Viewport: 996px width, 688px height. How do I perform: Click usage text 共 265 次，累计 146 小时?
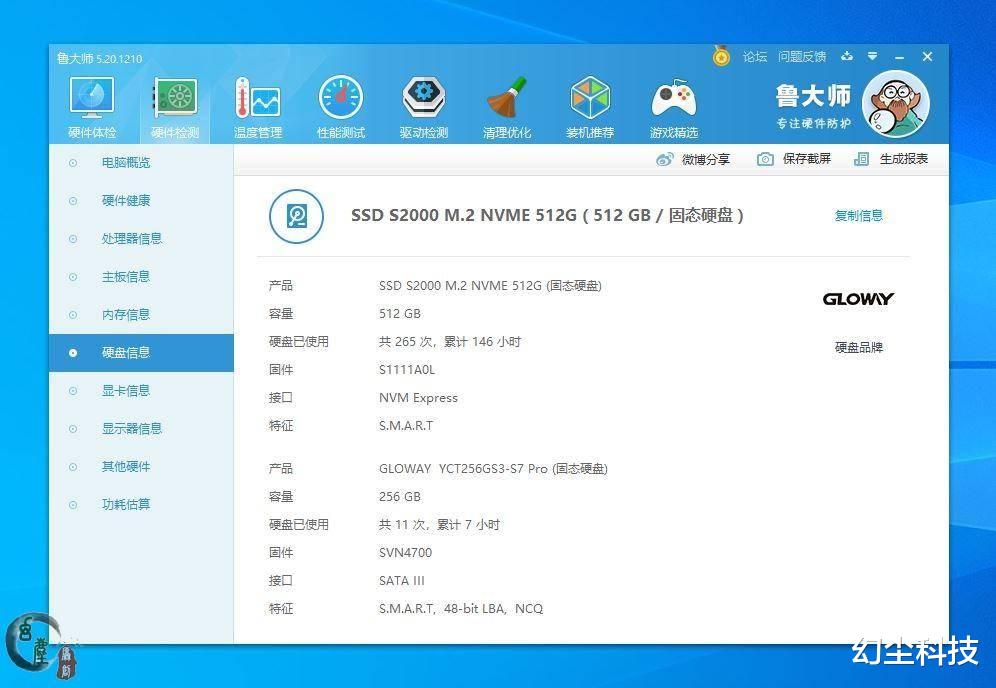(450, 342)
